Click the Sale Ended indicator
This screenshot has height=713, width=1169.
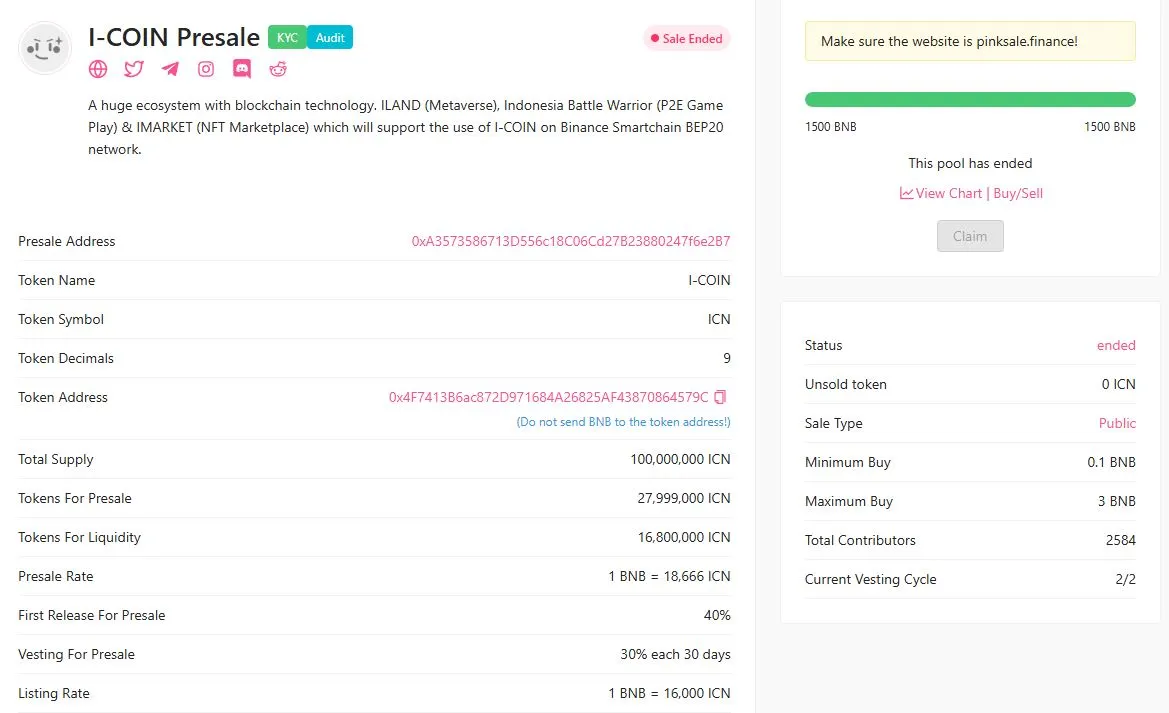686,38
